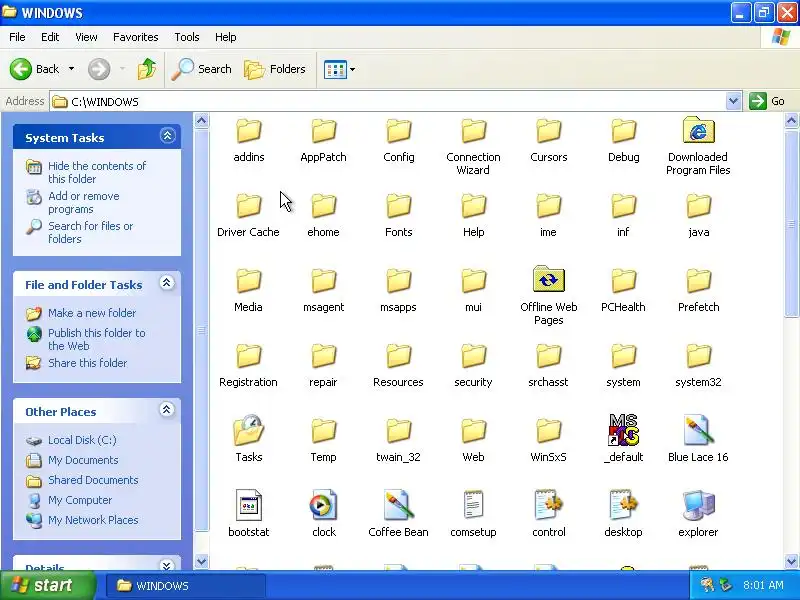
Task: Click Publish this folder to the Web
Action: (x=96, y=339)
